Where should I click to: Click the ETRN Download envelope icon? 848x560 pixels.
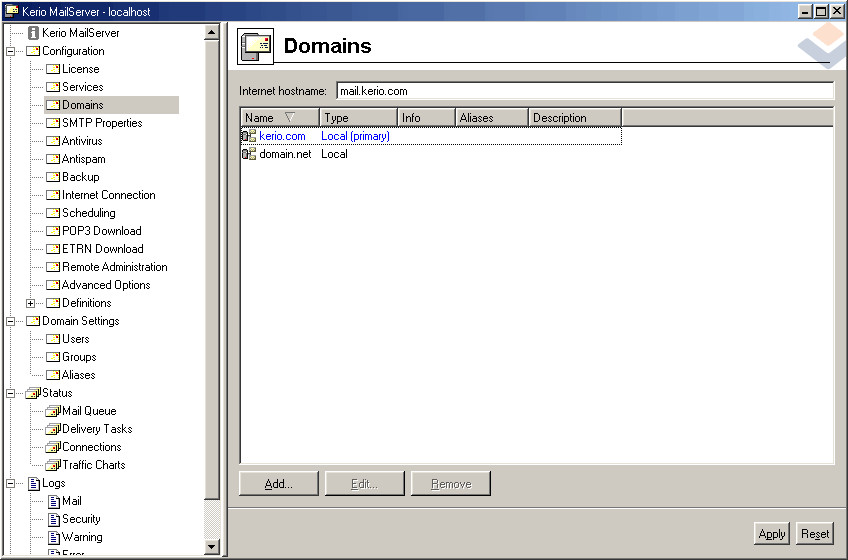pyautogui.click(x=53, y=249)
